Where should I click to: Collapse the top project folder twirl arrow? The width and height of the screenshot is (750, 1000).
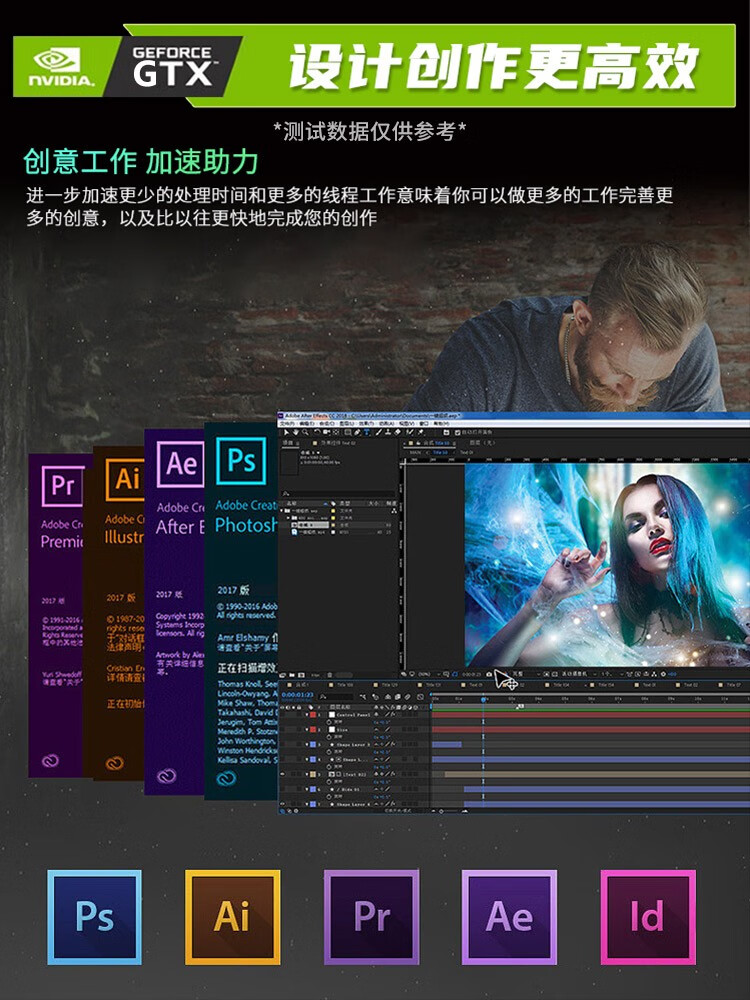point(281,510)
